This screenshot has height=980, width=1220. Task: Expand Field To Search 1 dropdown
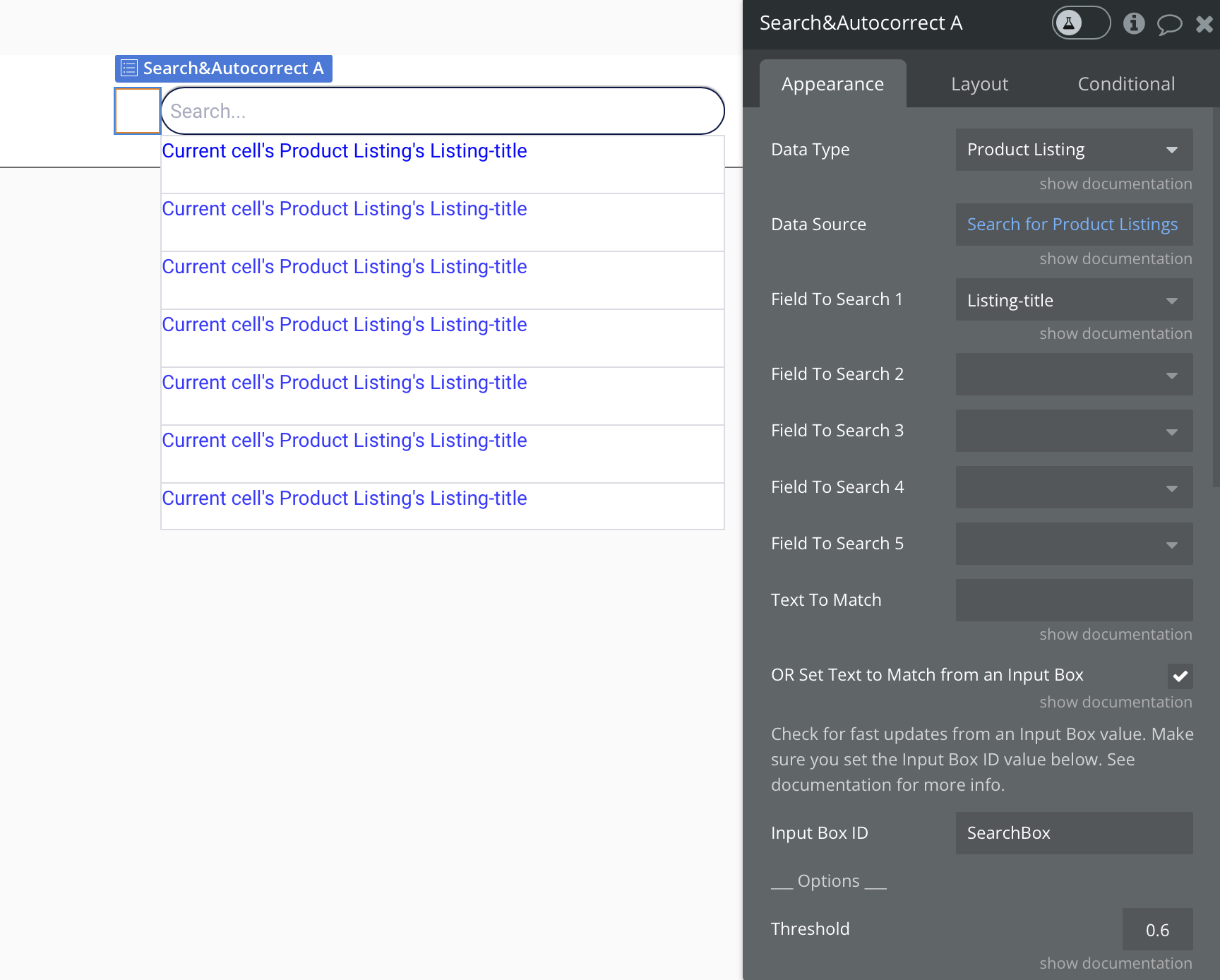tap(1074, 300)
